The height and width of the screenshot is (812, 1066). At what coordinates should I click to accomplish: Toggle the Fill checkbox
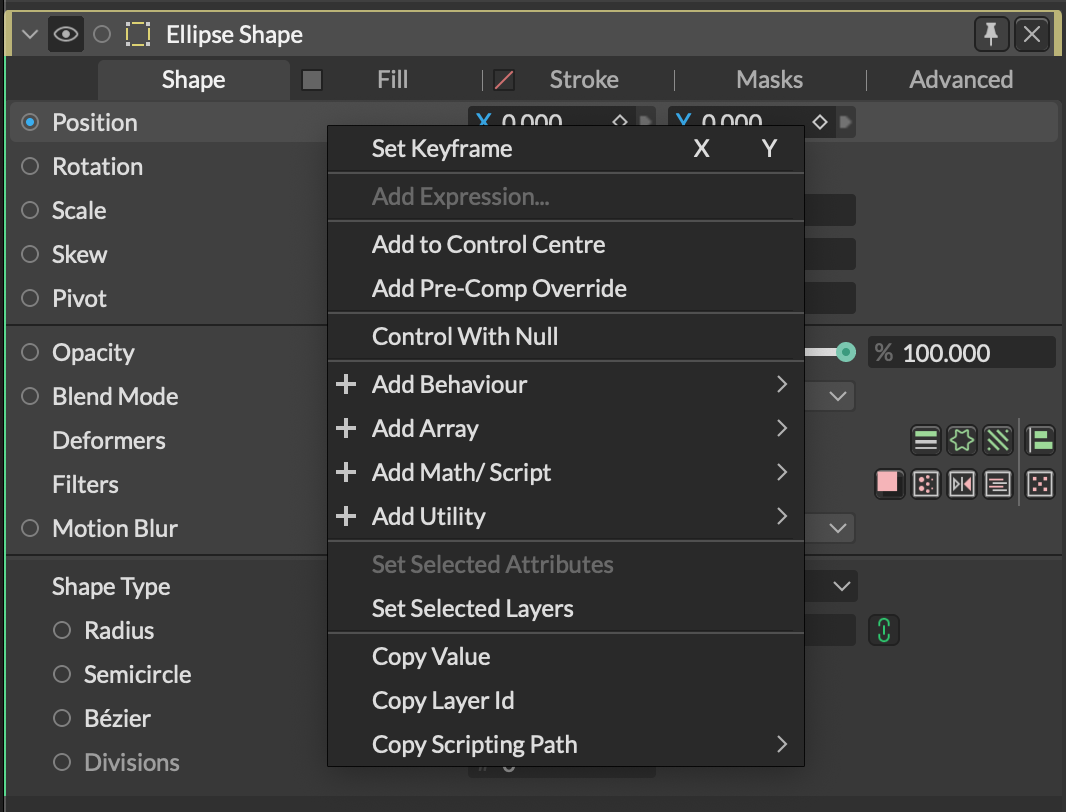point(312,80)
